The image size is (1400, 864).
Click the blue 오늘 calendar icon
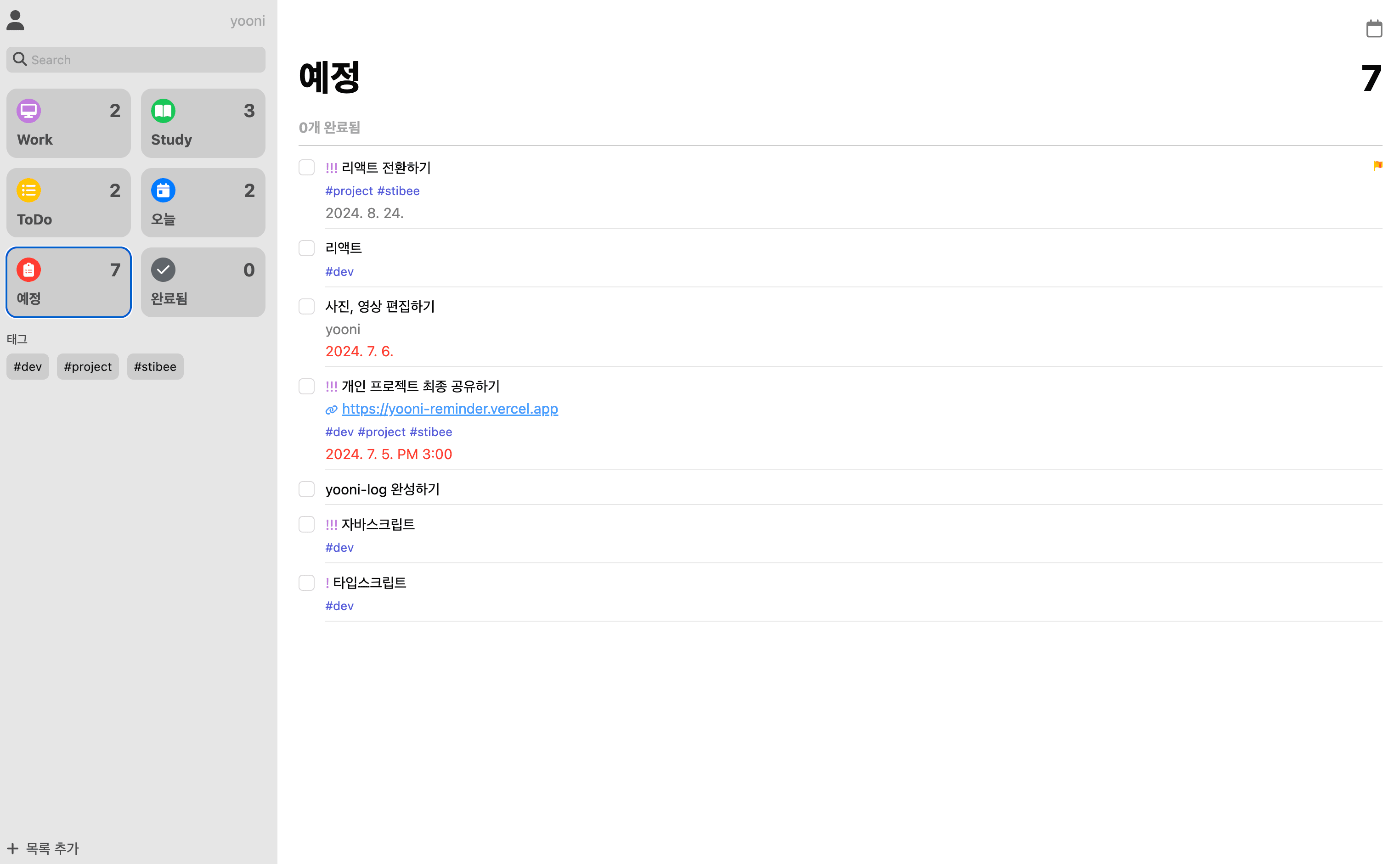[163, 190]
